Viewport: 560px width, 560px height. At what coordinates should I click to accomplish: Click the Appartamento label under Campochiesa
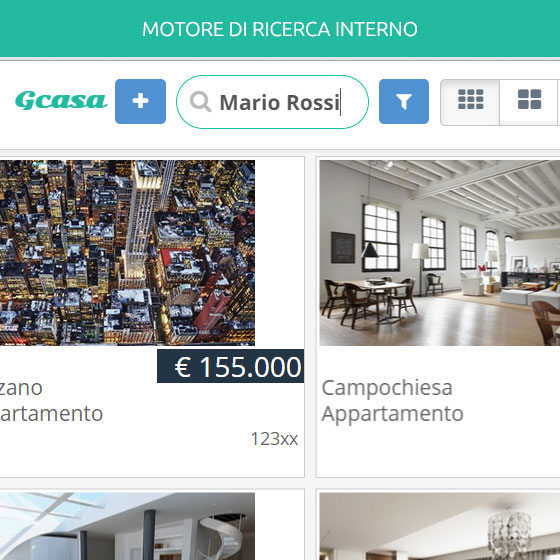392,414
